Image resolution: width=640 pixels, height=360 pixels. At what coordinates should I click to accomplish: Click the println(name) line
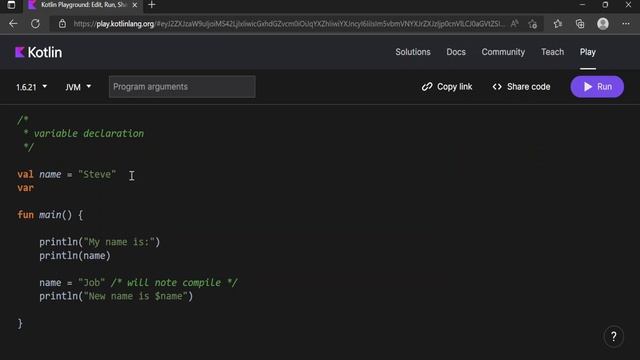pos(75,256)
